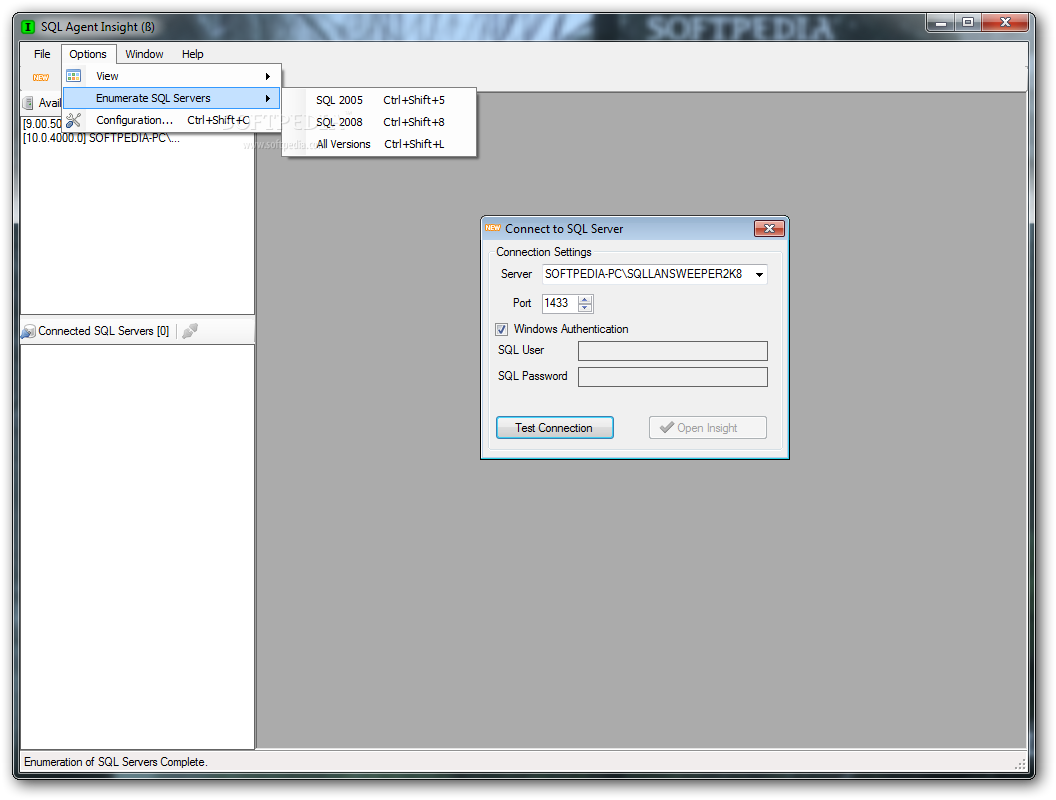The height and width of the screenshot is (800, 1056).
Task: Click the window resize grip in status bar
Action: tap(1020, 764)
